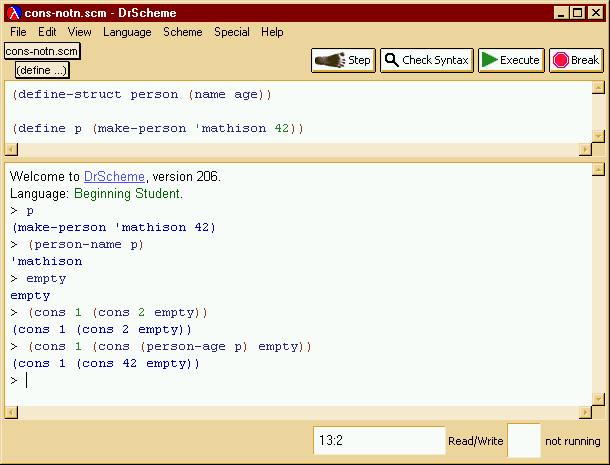610x465 pixels.
Task: Minimize the DrScheme window
Action: pos(561,13)
